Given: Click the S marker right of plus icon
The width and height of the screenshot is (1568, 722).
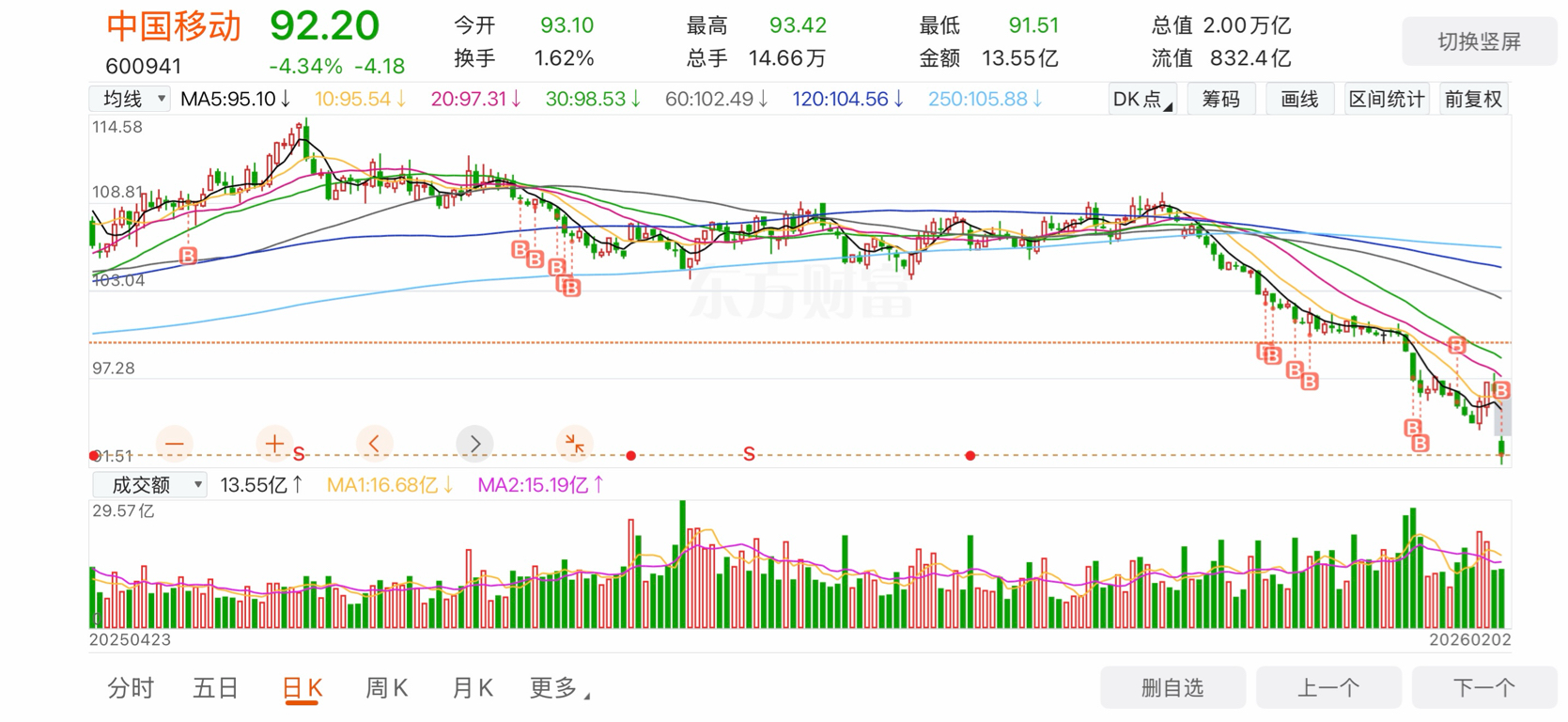Looking at the screenshot, I should [299, 454].
